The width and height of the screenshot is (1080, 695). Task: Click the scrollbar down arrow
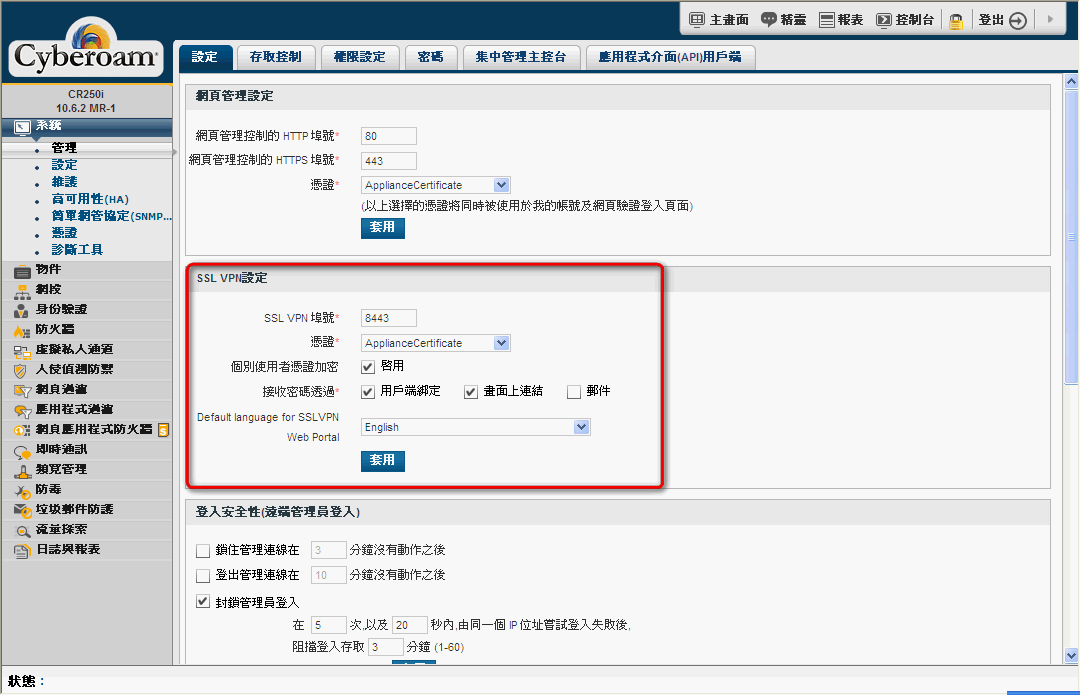pyautogui.click(x=1071, y=655)
